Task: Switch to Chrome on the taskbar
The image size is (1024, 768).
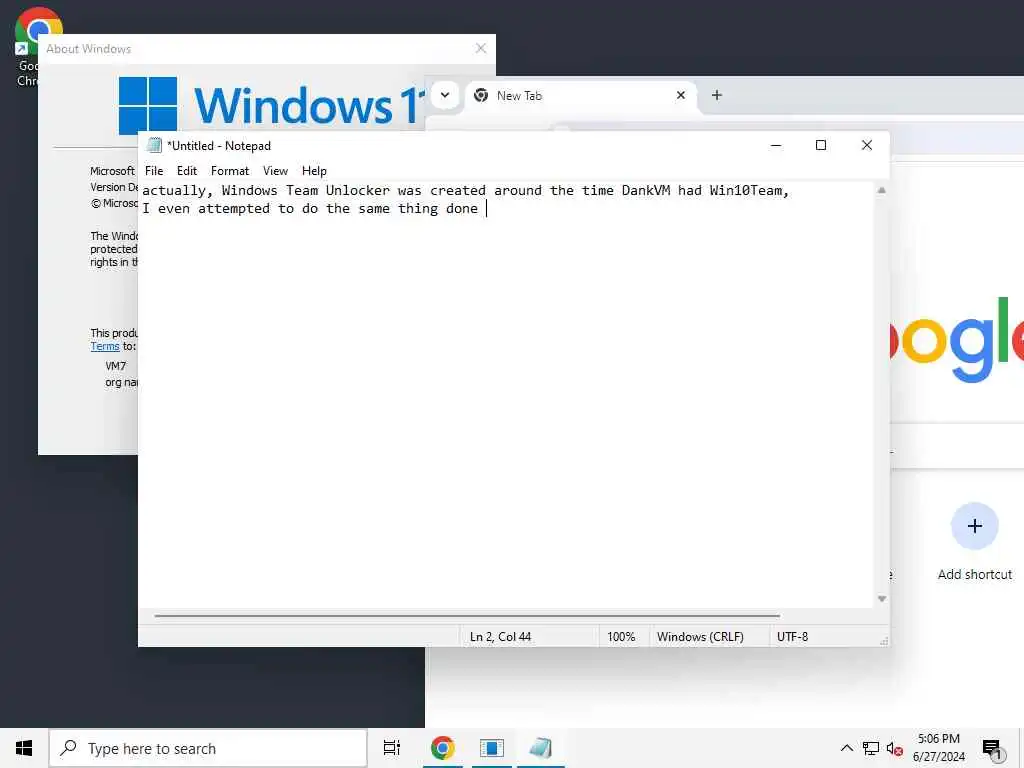Action: tap(442, 748)
